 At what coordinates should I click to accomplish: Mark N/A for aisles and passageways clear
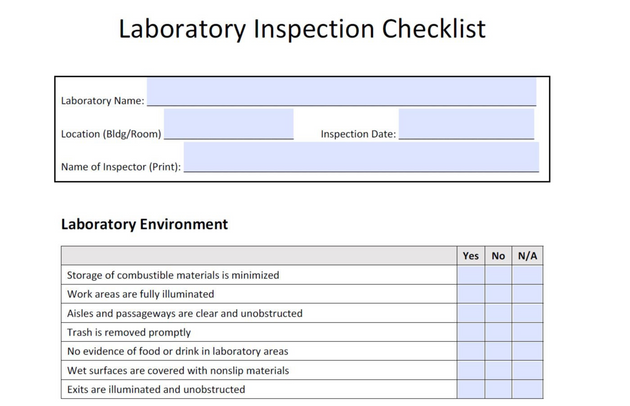pos(528,313)
